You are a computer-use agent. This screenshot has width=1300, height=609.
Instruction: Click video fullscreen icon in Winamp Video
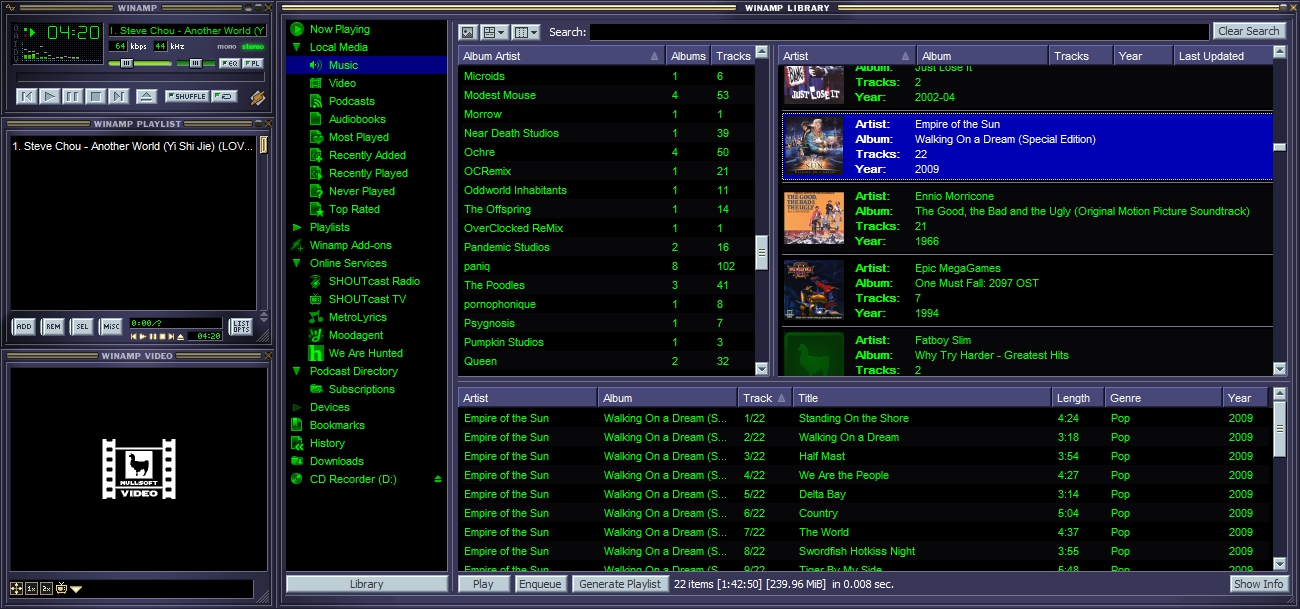pyautogui.click(x=16, y=589)
